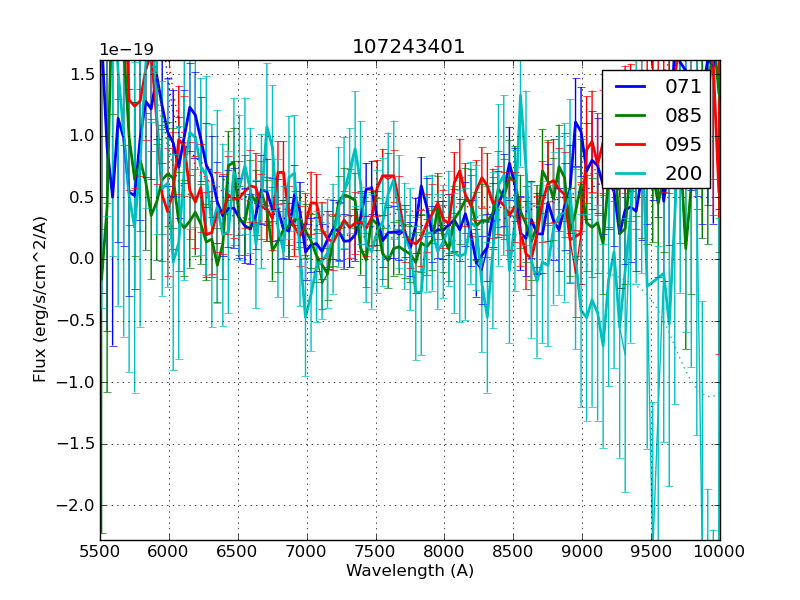Click the 8500 x-axis tick label
Screen dimensions: 800x600
[513, 551]
